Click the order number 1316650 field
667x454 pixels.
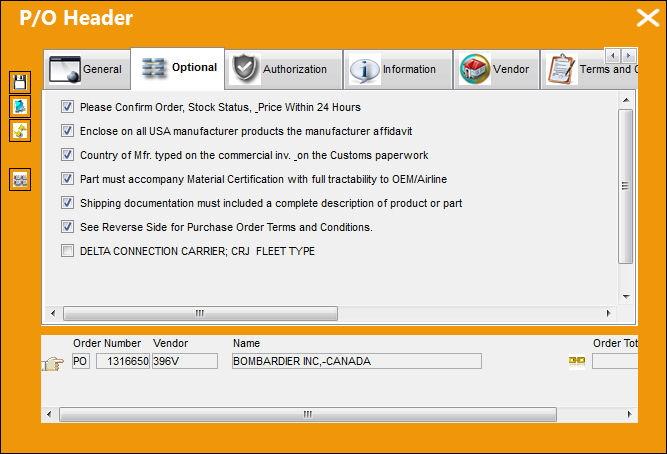(123, 361)
